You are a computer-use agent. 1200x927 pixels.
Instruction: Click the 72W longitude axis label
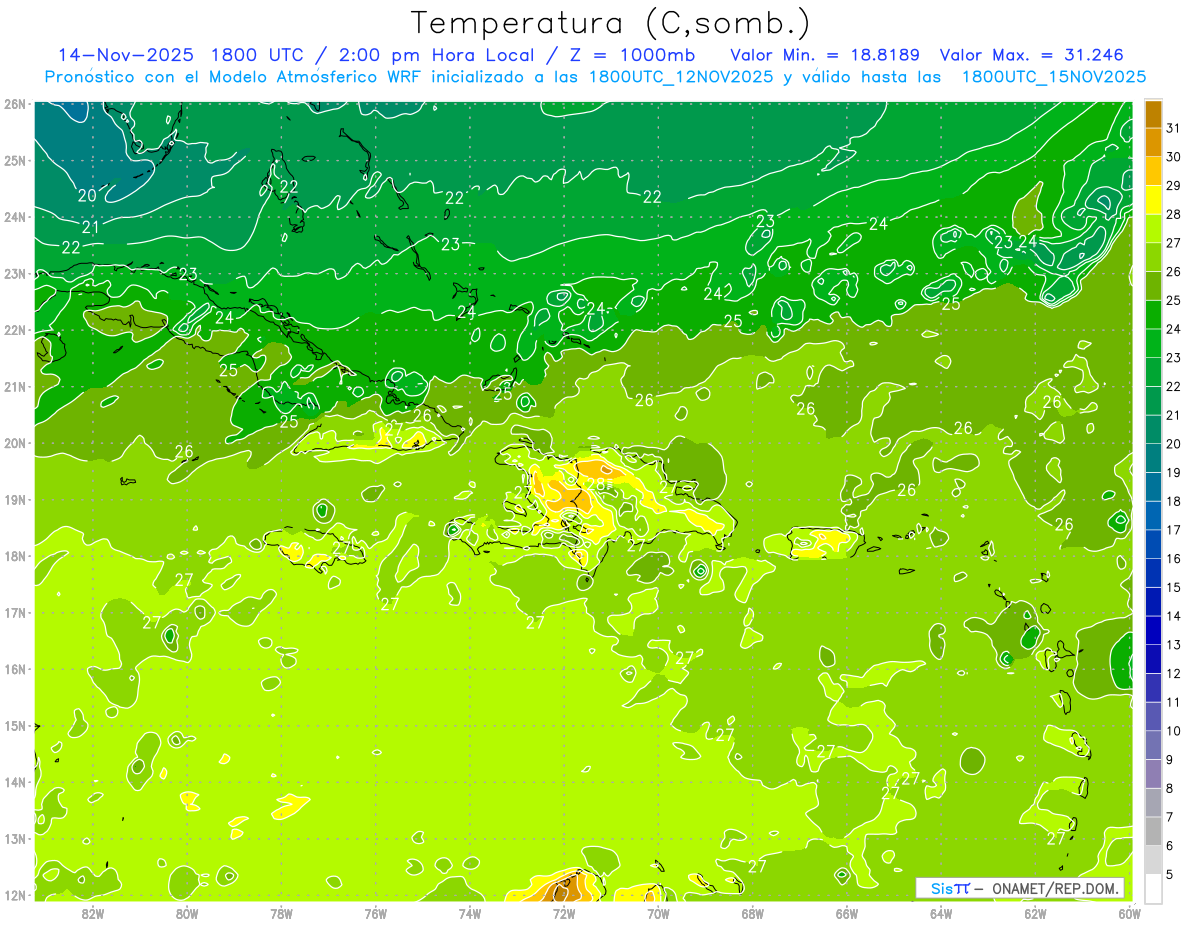click(564, 913)
